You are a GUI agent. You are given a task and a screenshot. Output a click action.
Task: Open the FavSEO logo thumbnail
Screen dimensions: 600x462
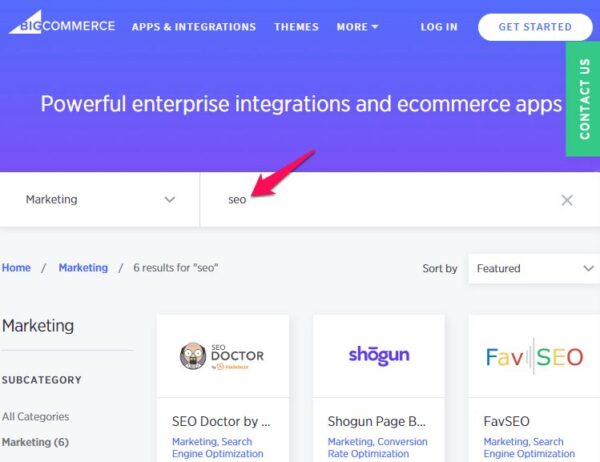534,356
